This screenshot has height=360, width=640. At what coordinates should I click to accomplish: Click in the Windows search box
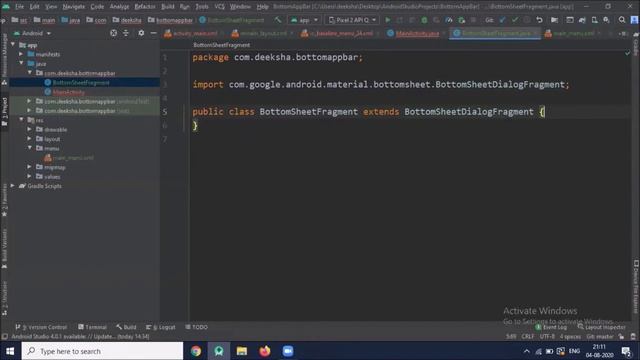click(x=102, y=351)
